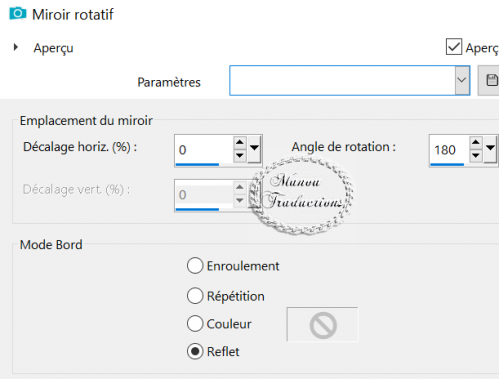Click the disabled Couleur color swatch
The height and width of the screenshot is (379, 499).
pyautogui.click(x=322, y=324)
